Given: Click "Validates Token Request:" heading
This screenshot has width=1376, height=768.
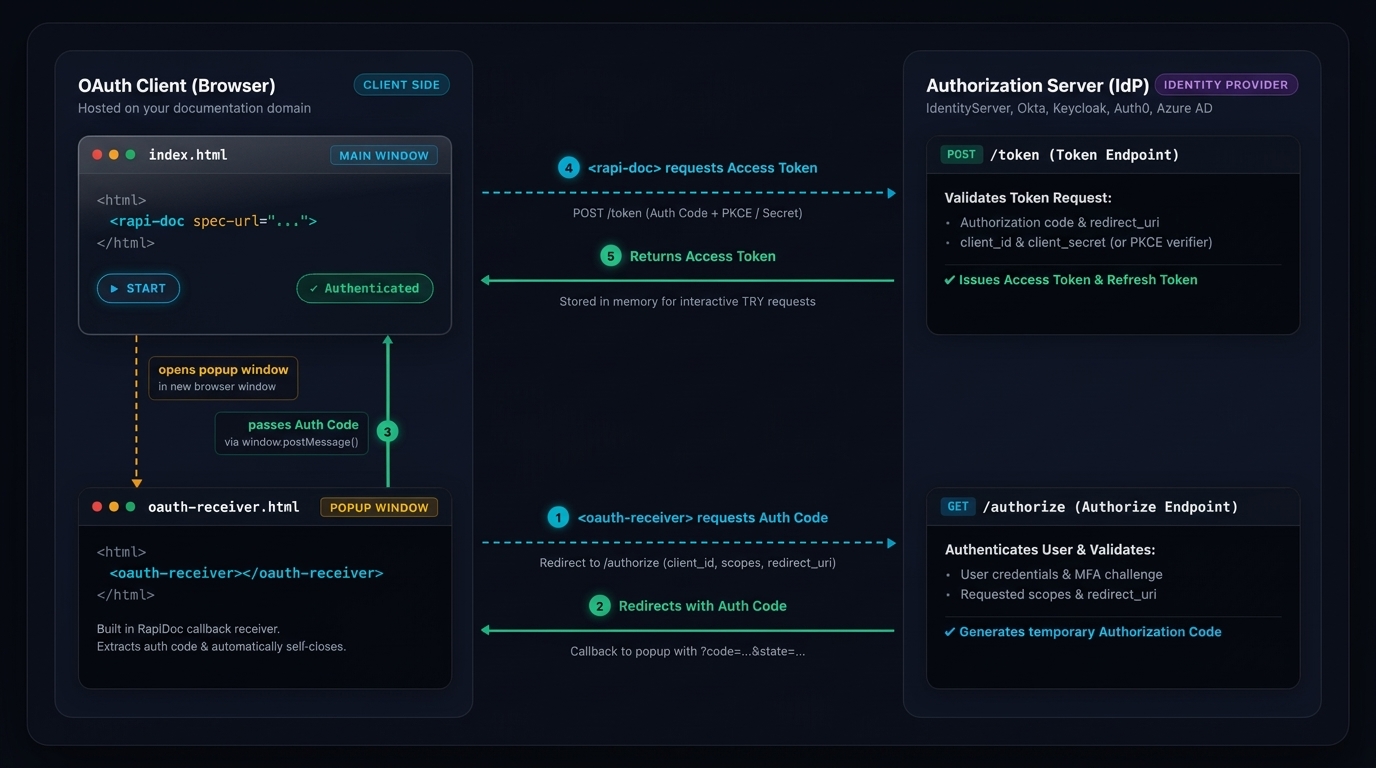Looking at the screenshot, I should [1028, 198].
